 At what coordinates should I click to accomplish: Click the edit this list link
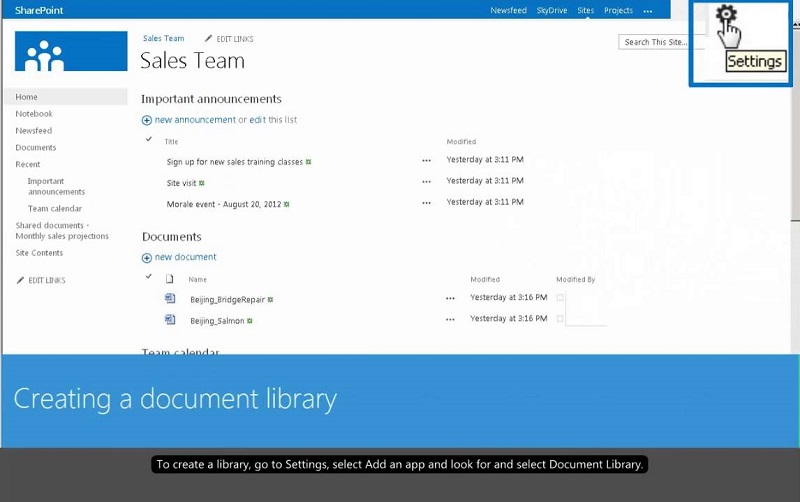click(x=258, y=120)
